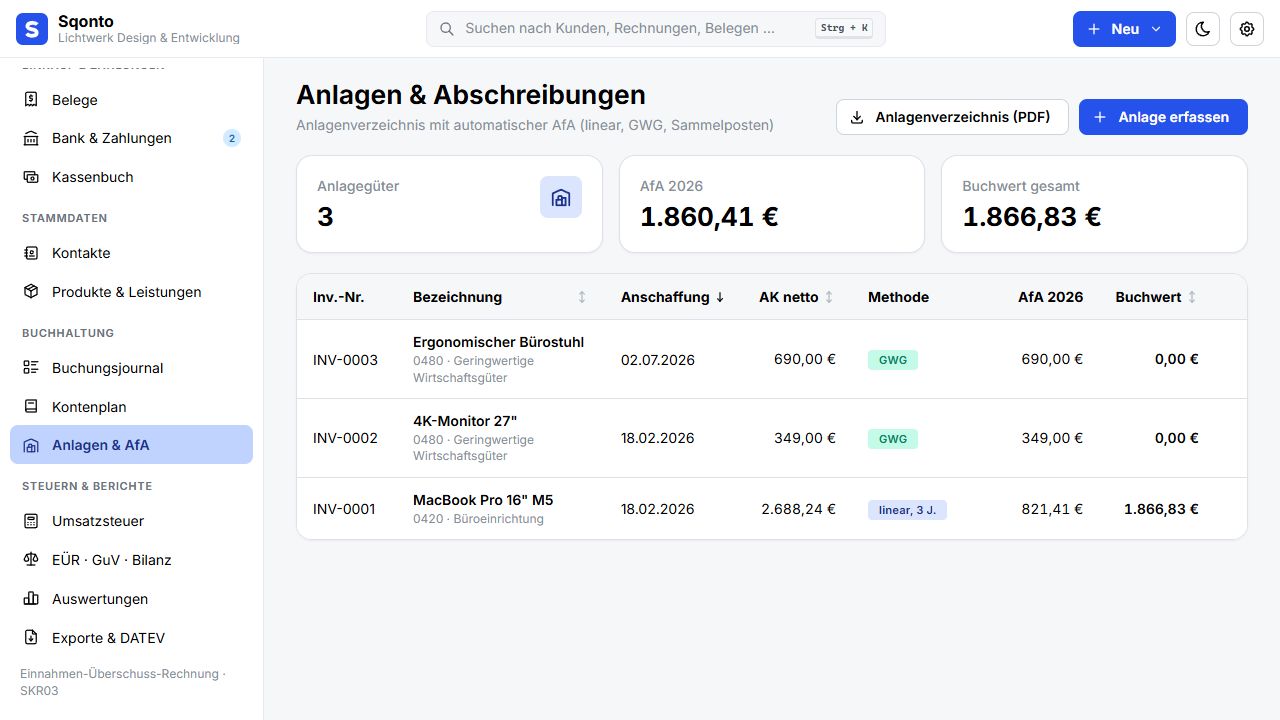This screenshot has height=720, width=1280.
Task: Click the INV-0001 inventory number
Action: coord(344,509)
